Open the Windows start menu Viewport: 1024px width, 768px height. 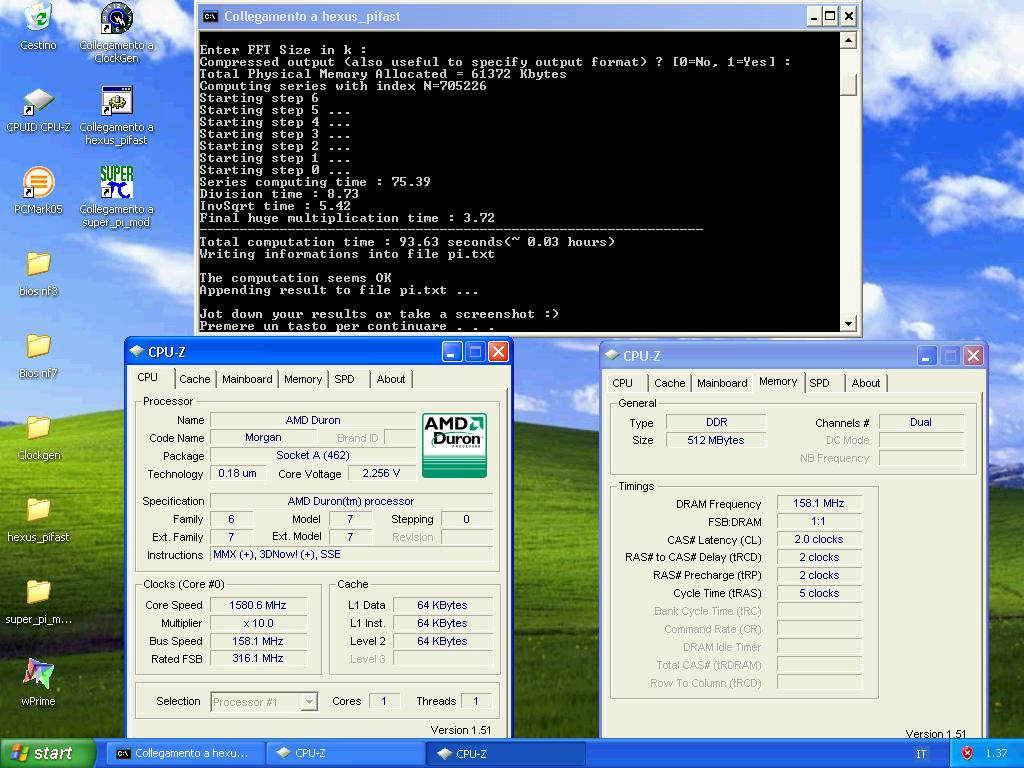[x=47, y=753]
